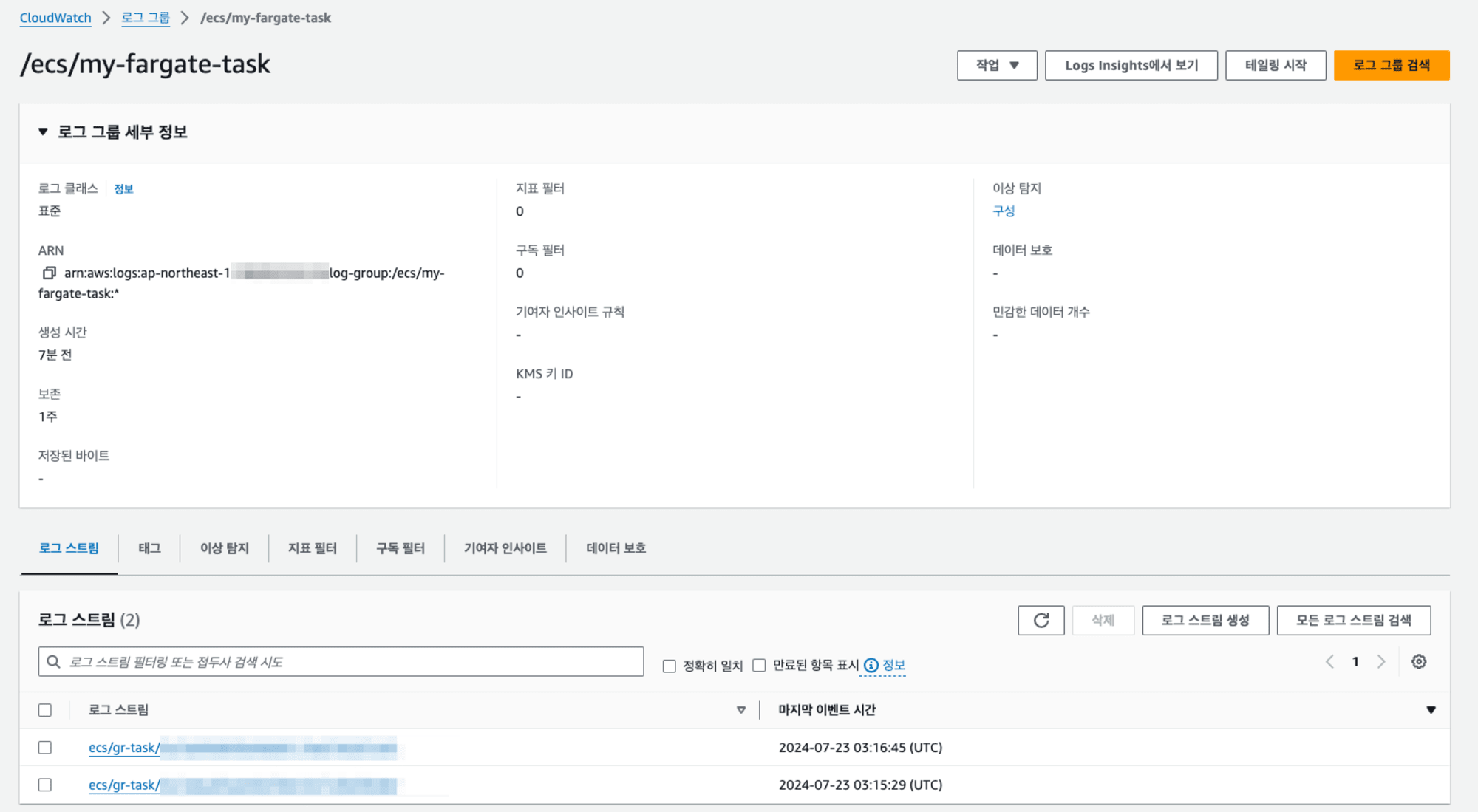Click the 7분 전 creation time value
The width and height of the screenshot is (1478, 812).
click(x=55, y=355)
